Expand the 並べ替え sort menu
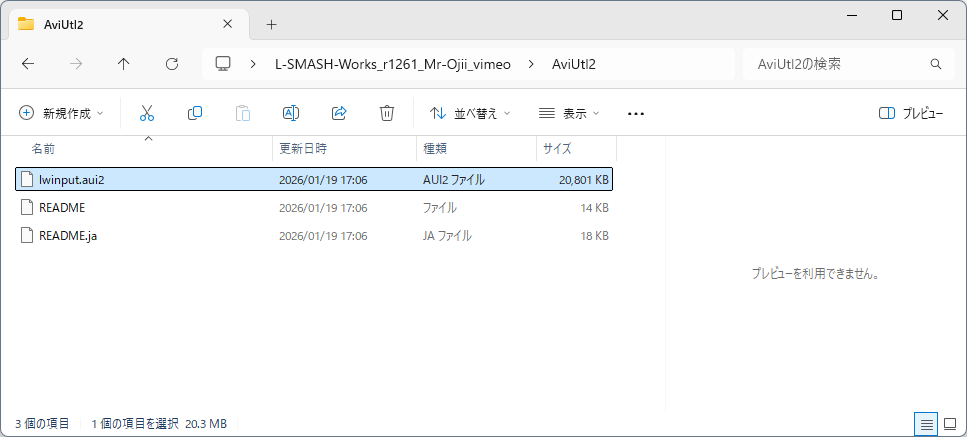This screenshot has height=437, width=967. pyautogui.click(x=469, y=114)
